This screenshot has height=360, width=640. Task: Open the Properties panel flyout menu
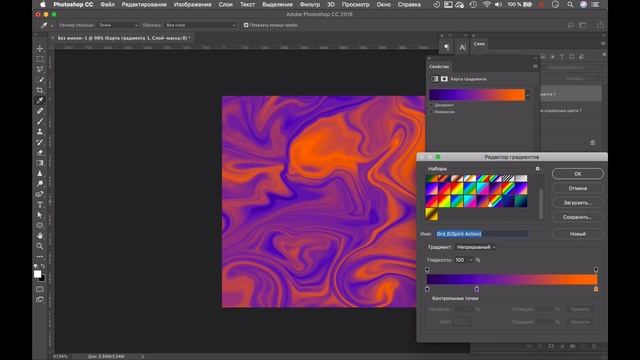click(x=535, y=66)
